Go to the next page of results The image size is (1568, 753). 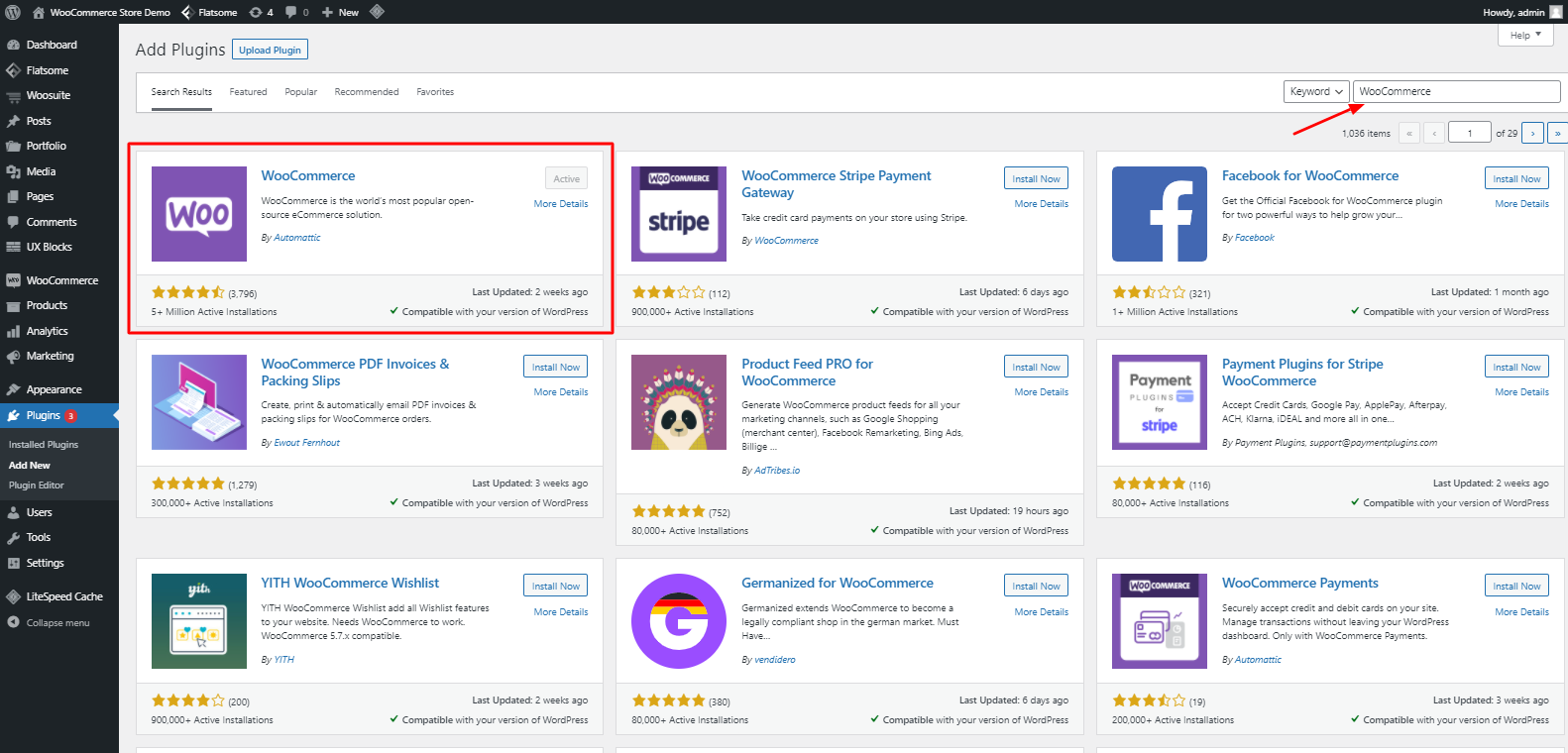pos(1533,133)
